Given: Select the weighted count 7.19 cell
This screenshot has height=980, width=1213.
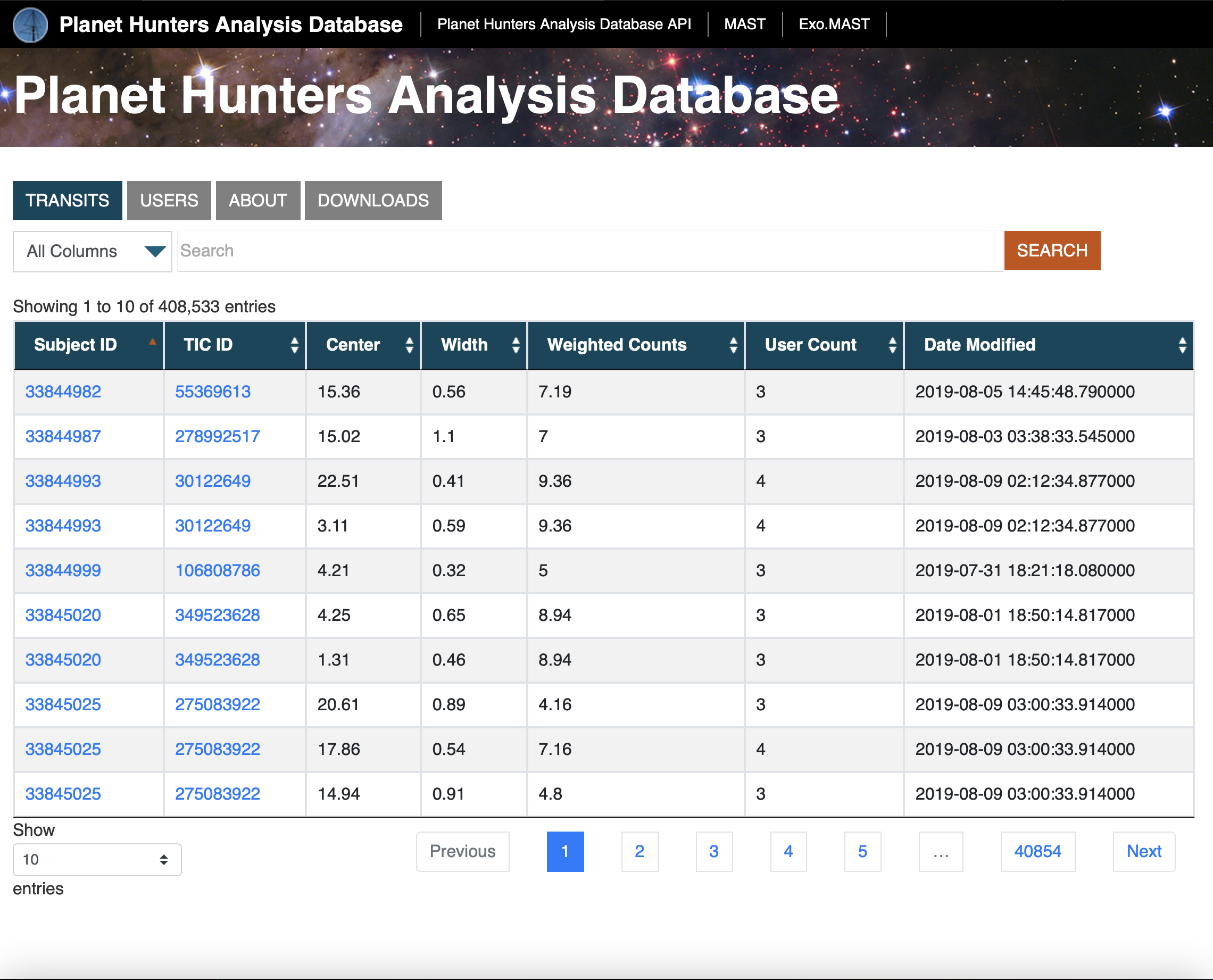Looking at the screenshot, I should point(636,392).
